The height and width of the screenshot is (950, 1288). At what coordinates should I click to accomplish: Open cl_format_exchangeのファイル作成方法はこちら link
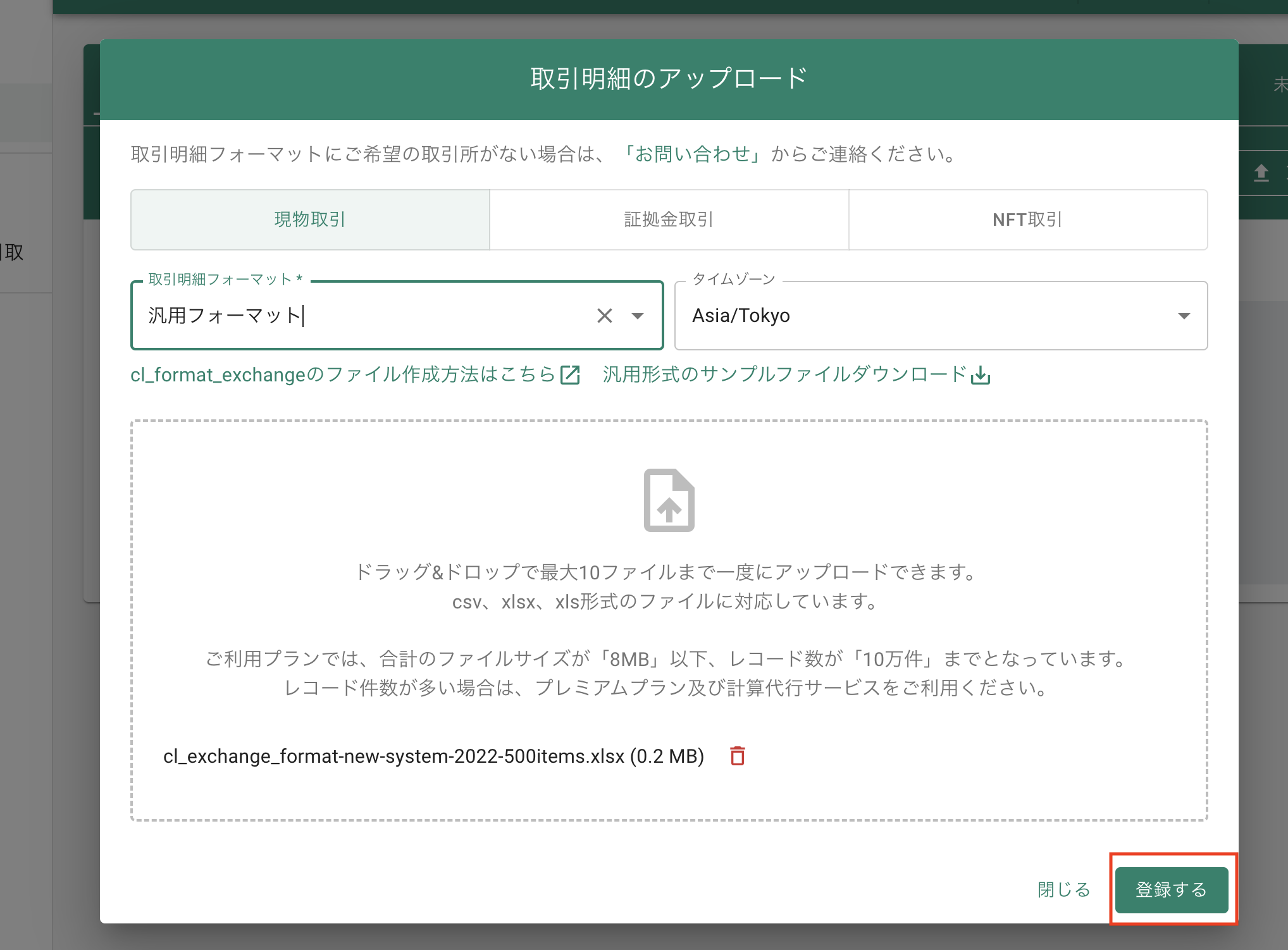(343, 375)
